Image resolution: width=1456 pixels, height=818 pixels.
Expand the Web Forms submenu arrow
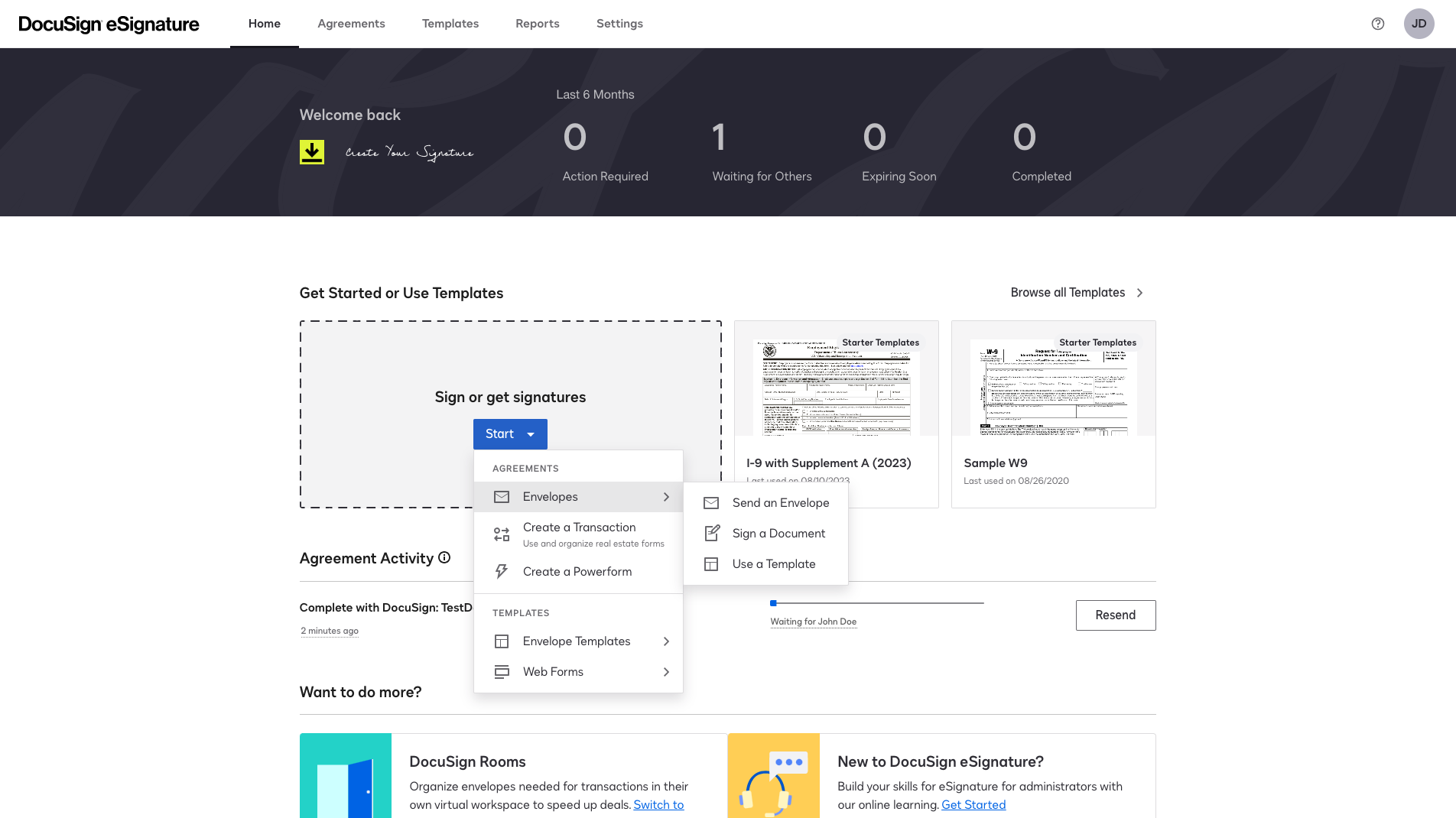666,672
